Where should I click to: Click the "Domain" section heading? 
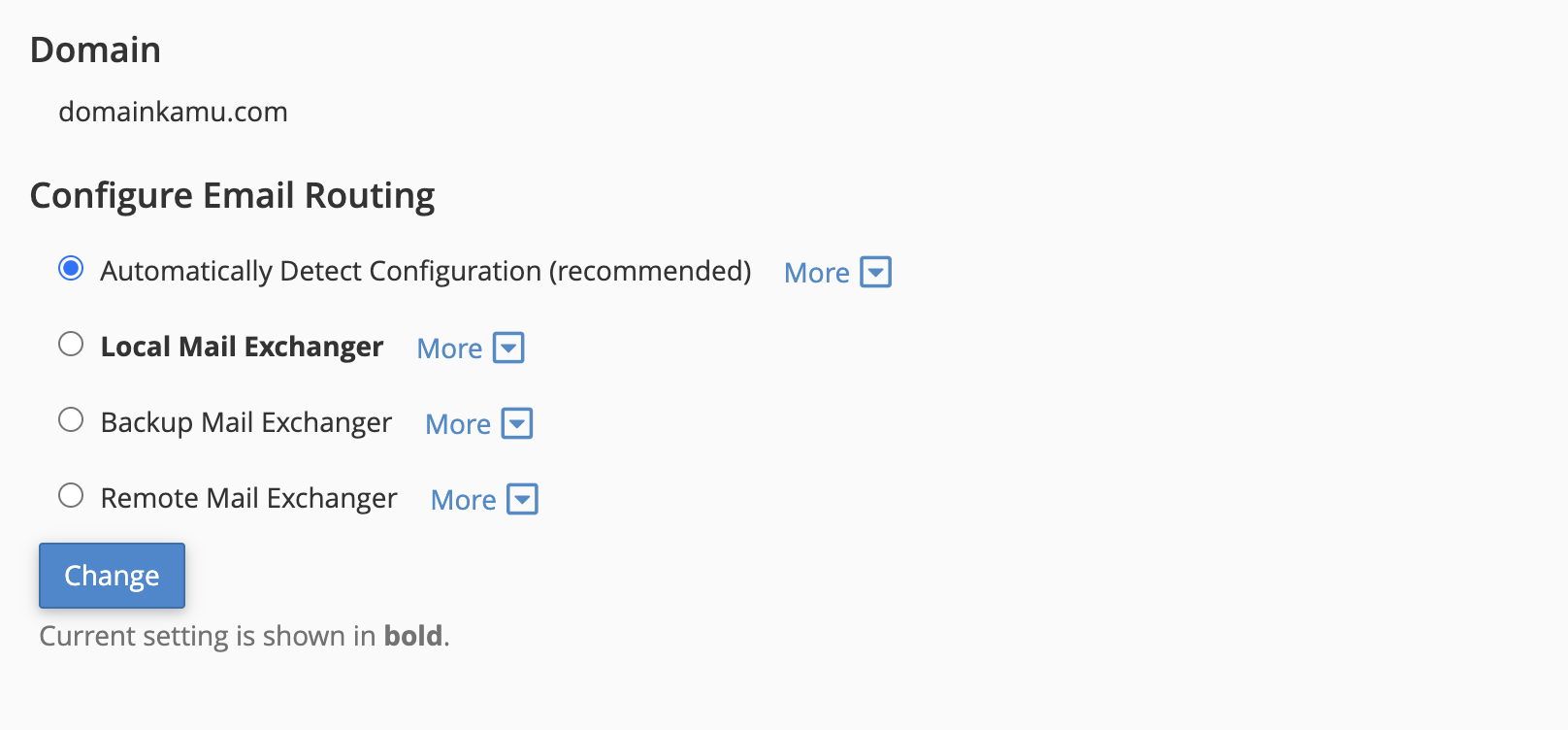click(x=95, y=50)
